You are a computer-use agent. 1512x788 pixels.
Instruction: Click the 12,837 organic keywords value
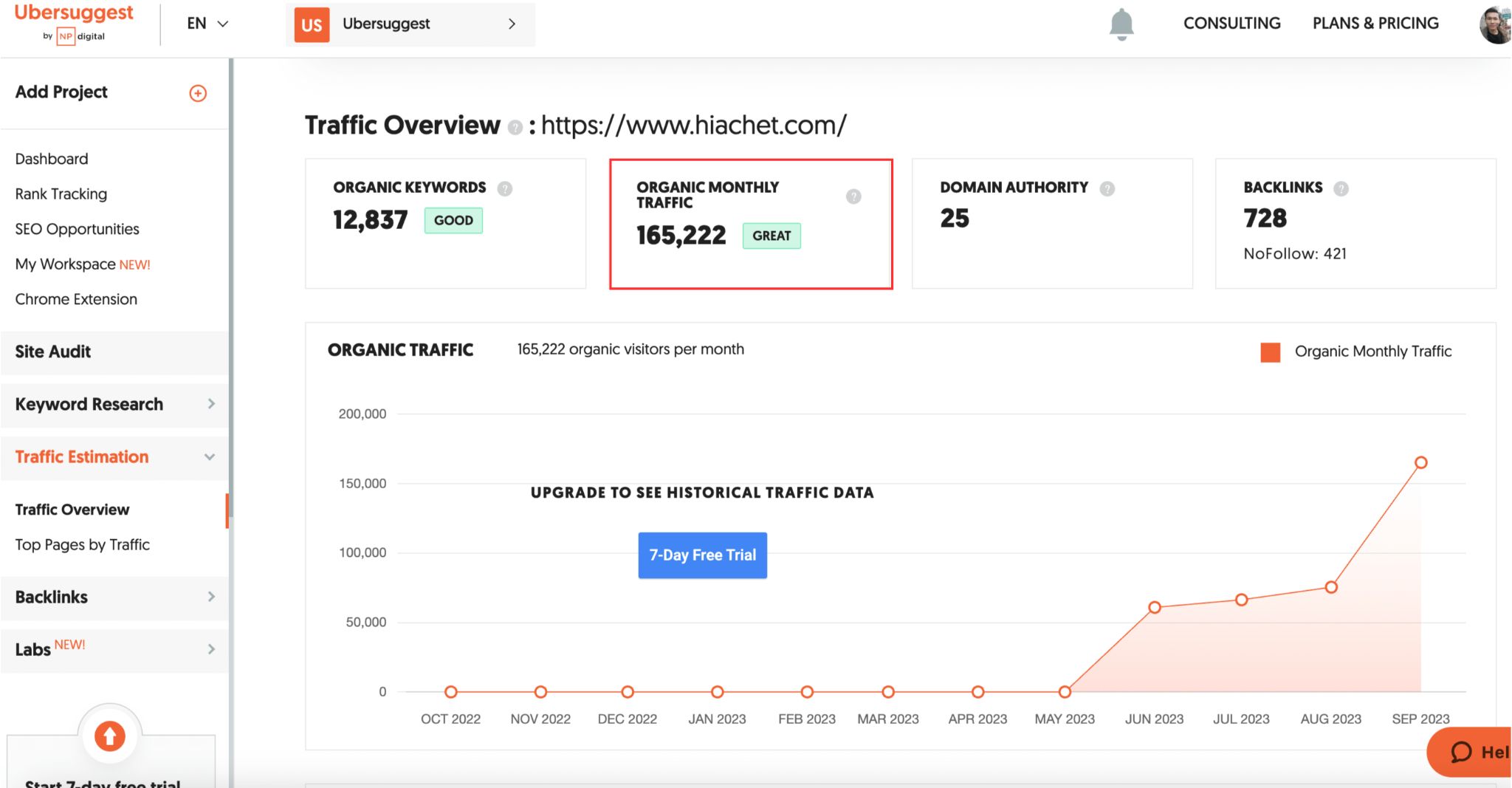[371, 220]
